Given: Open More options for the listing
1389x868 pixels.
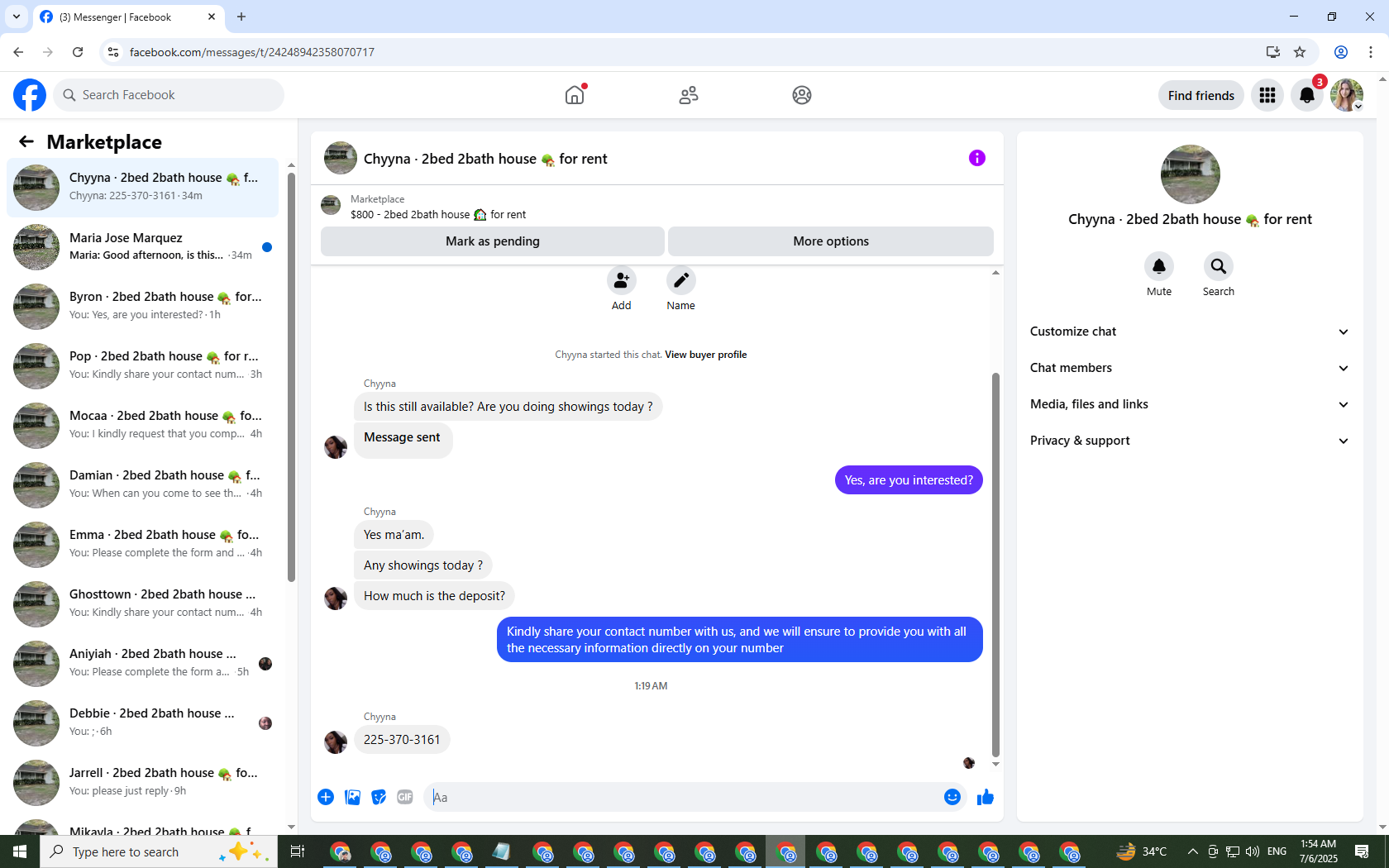Looking at the screenshot, I should (831, 241).
